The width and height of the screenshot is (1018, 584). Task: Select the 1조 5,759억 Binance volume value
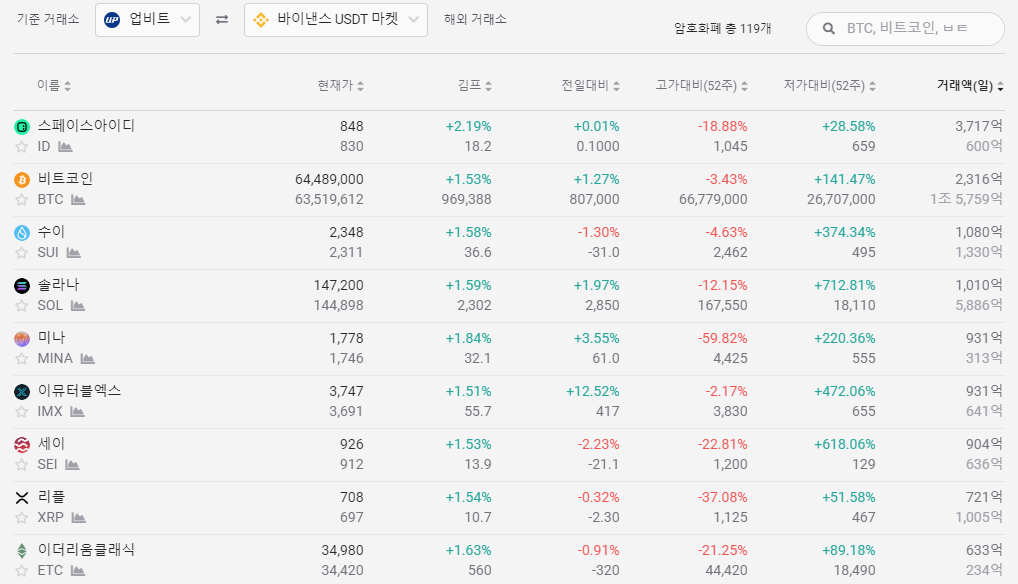(966, 199)
